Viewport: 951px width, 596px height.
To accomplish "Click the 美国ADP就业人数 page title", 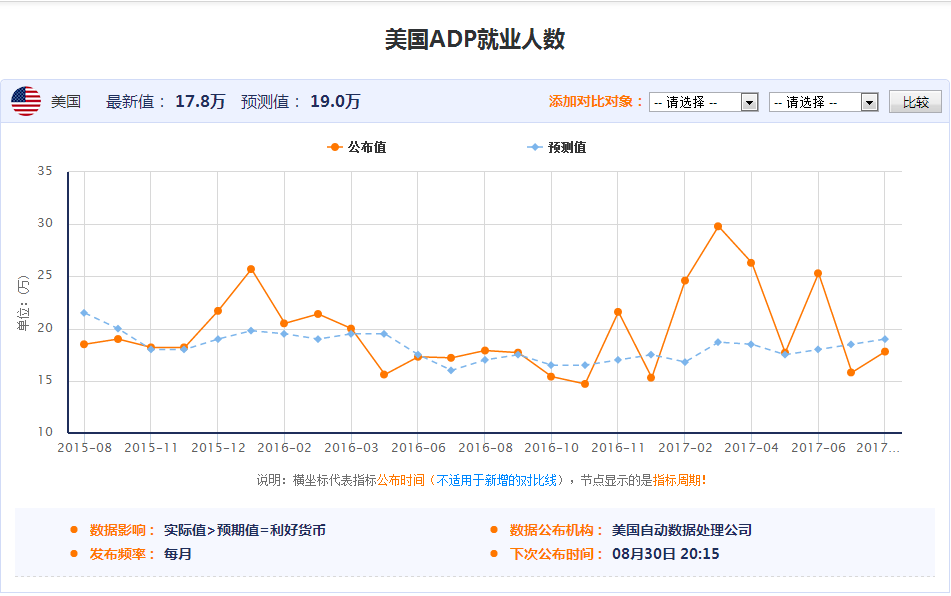I will [x=475, y=39].
